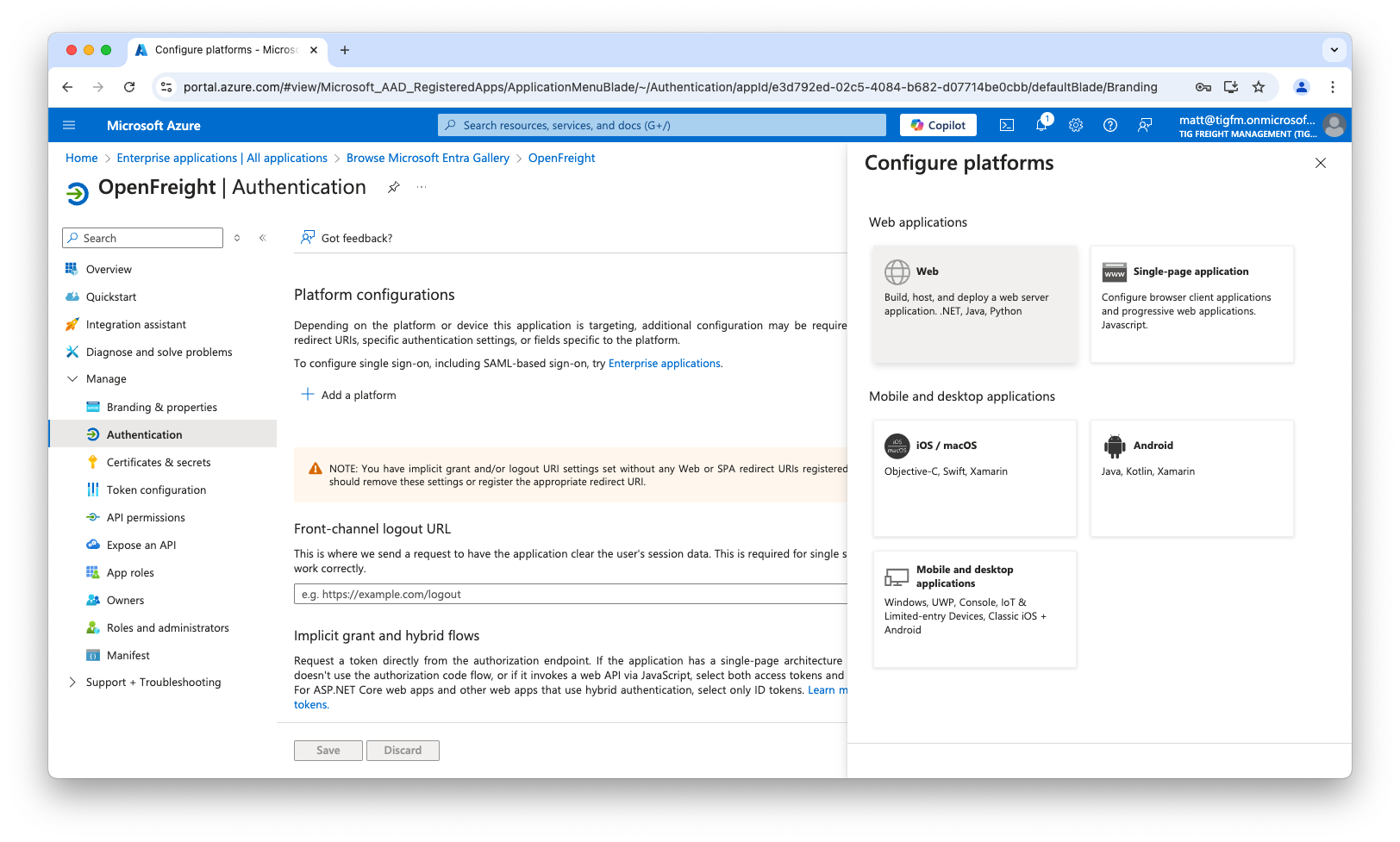
Task: Open the browser three-dot menu
Action: tap(1333, 87)
